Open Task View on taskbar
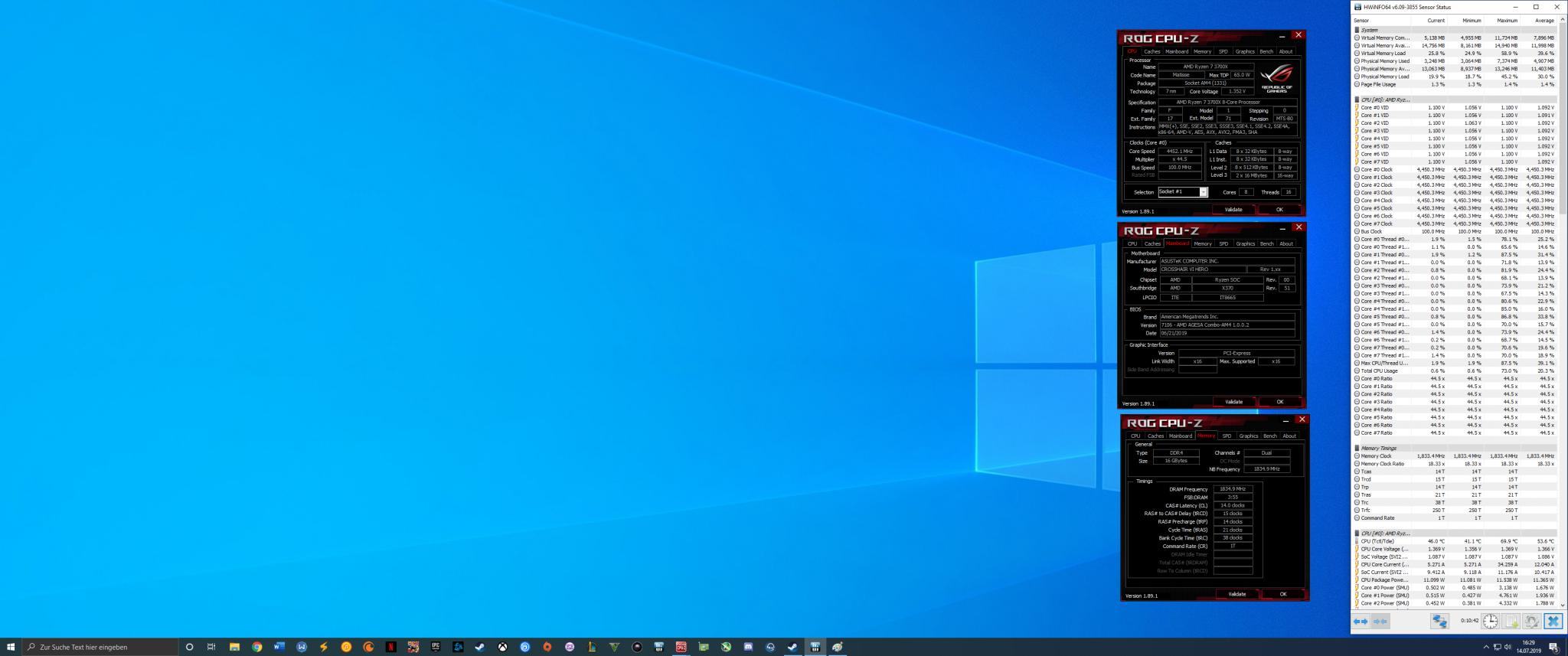1568x656 pixels. [x=211, y=647]
